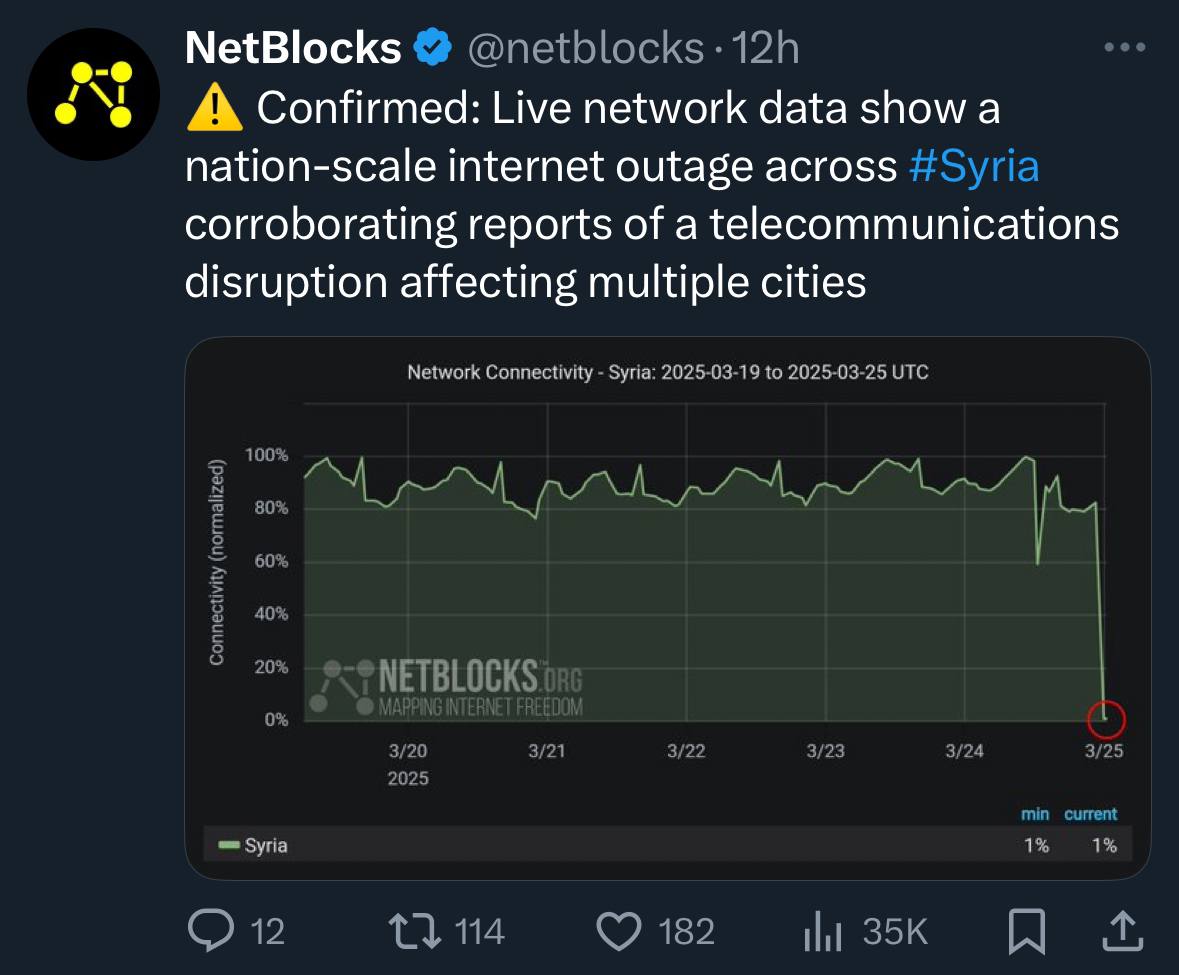Click the 12h timestamp

click(x=766, y=47)
